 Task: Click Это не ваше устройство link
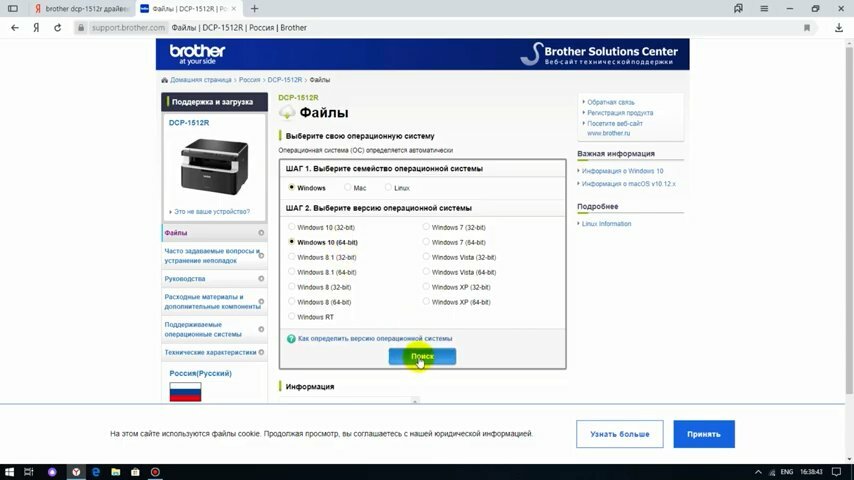[212, 211]
